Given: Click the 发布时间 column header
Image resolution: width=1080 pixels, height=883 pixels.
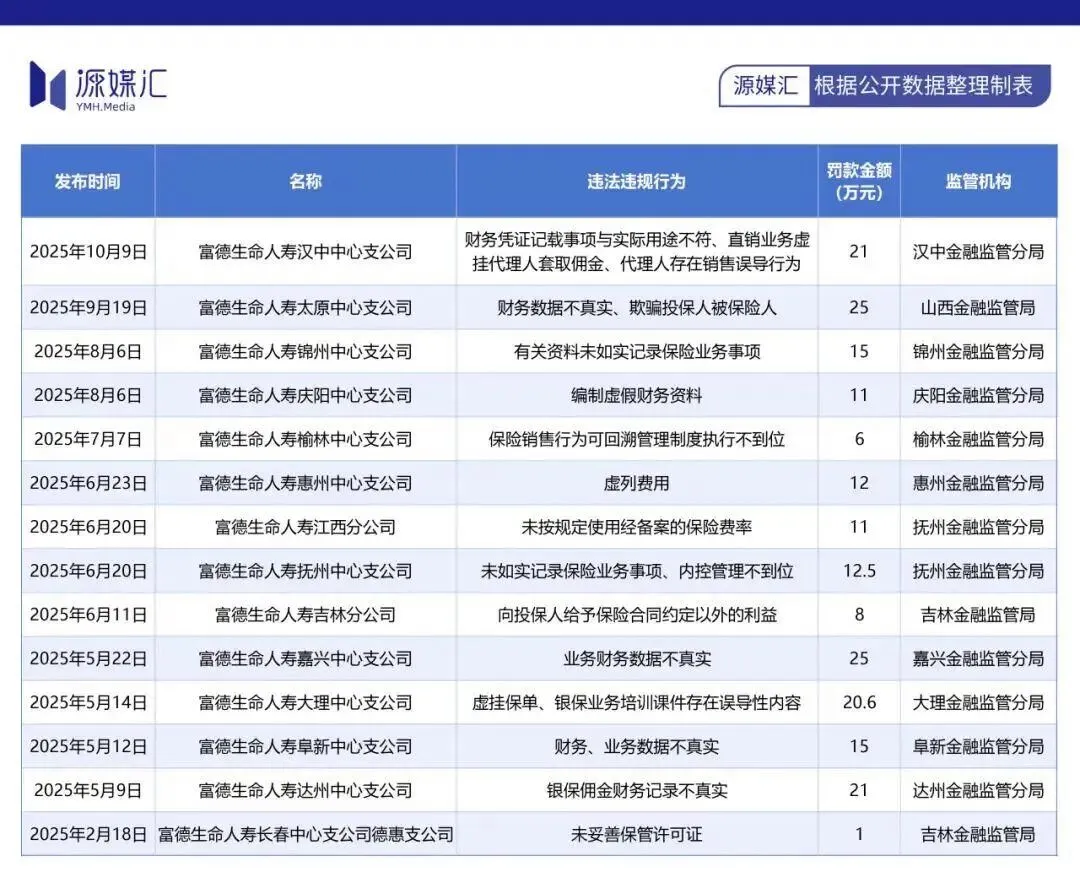Looking at the screenshot, I should pyautogui.click(x=88, y=181).
